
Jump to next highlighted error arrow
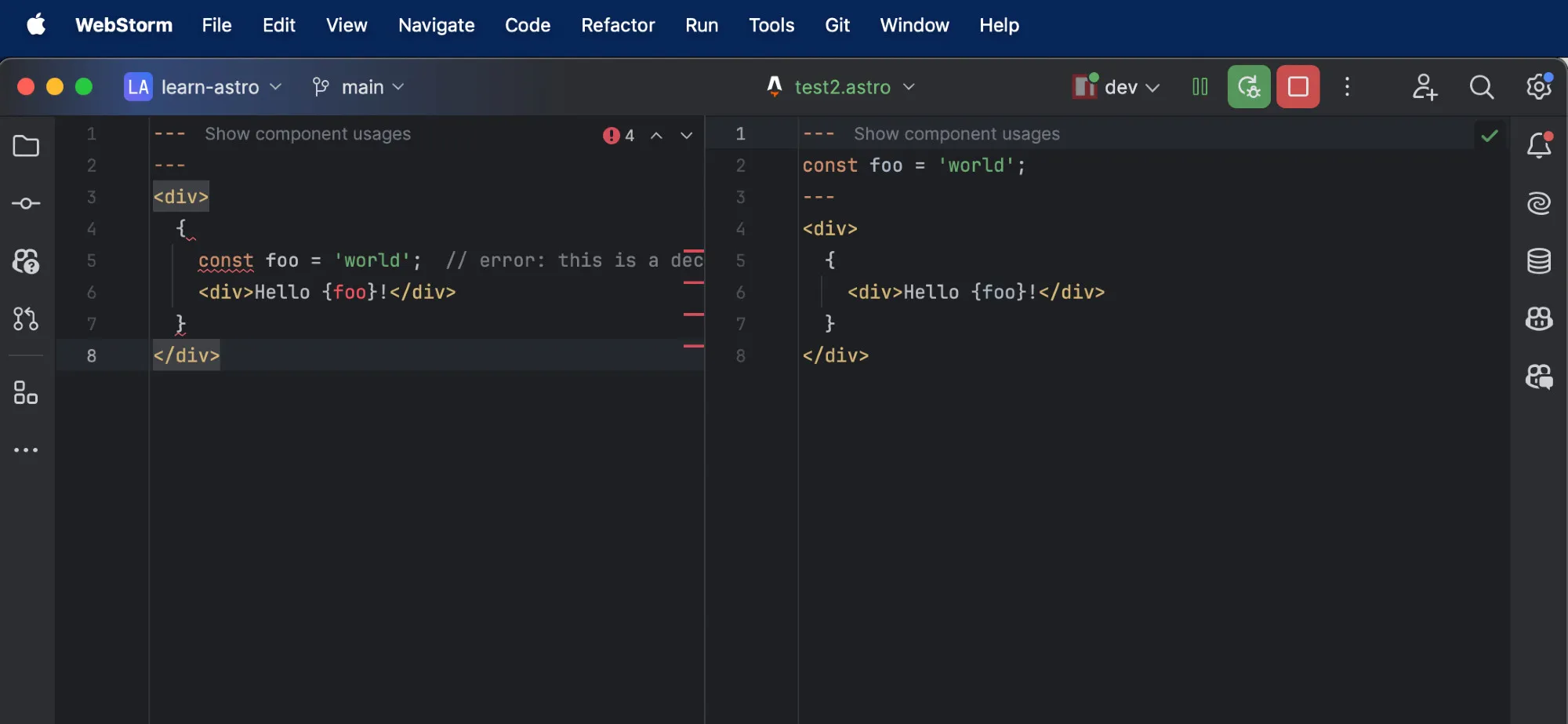686,136
